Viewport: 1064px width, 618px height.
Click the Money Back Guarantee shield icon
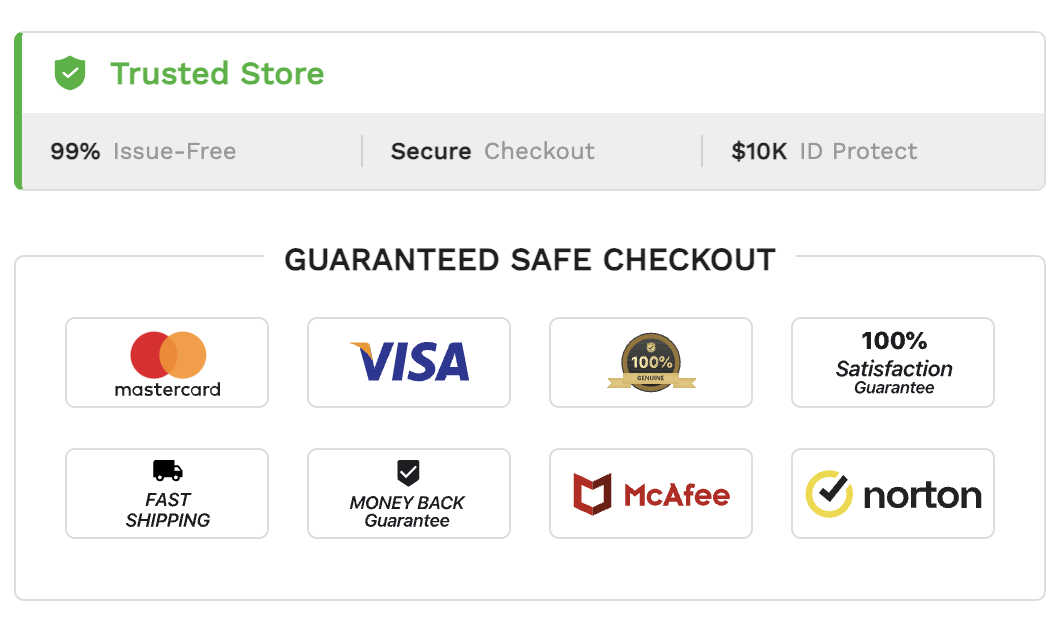pyautogui.click(x=408, y=473)
